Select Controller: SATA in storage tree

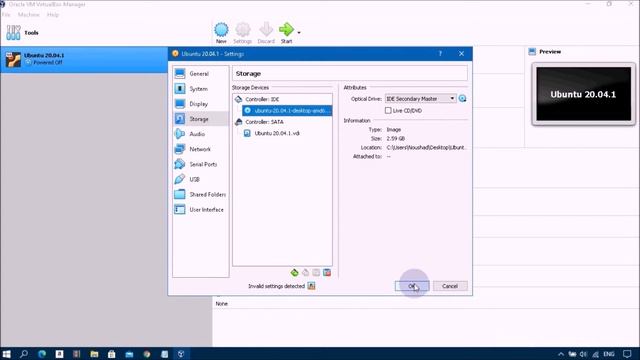[264, 122]
